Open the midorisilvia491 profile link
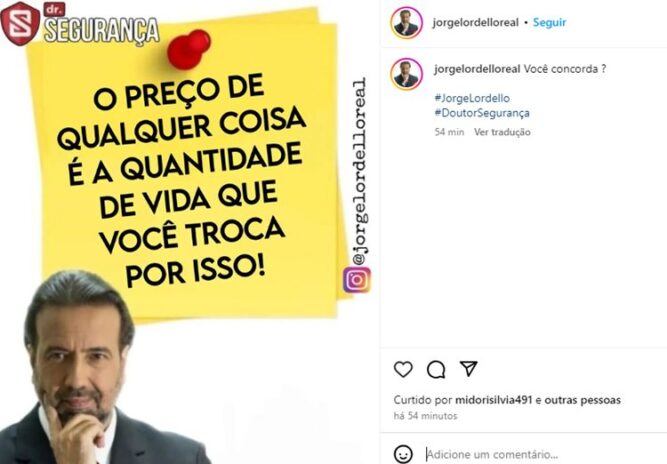Screen dimensions: 667x464 click(x=493, y=400)
